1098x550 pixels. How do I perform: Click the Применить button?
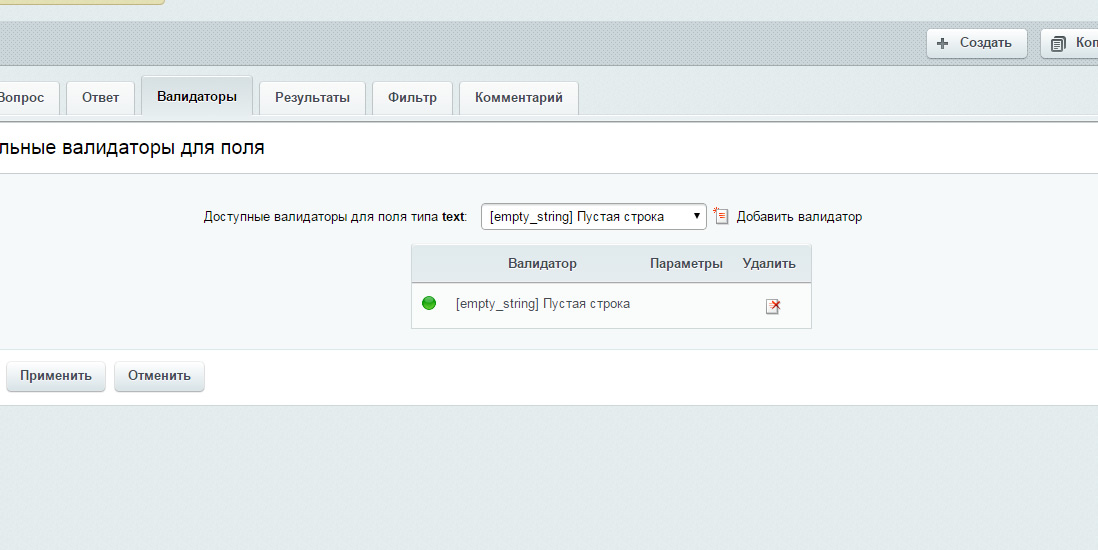click(x=56, y=376)
